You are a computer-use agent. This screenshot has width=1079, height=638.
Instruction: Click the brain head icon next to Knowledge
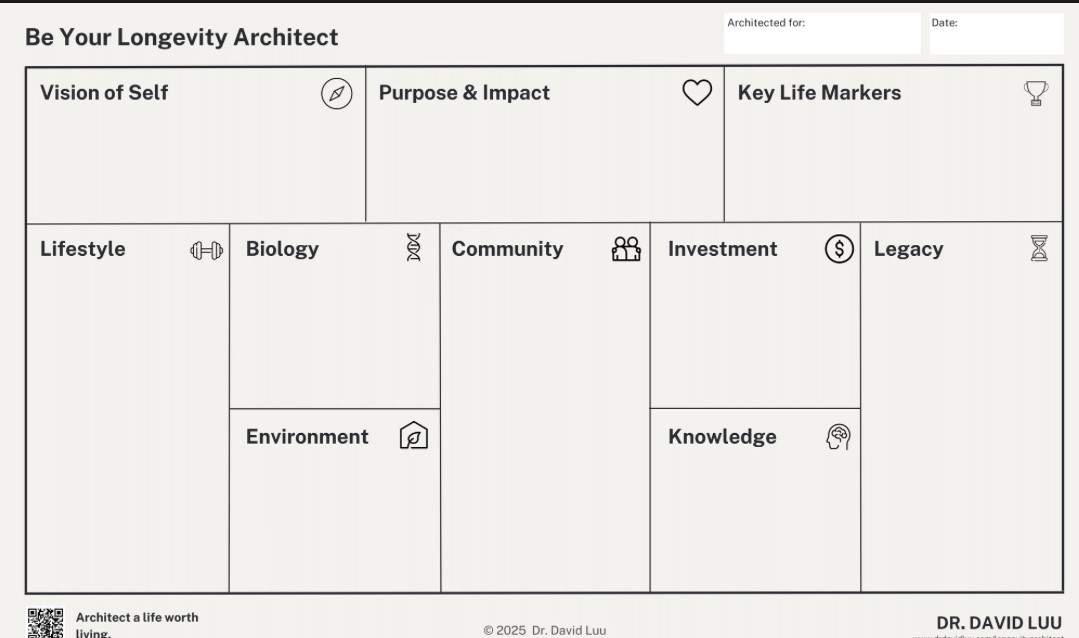(x=839, y=437)
